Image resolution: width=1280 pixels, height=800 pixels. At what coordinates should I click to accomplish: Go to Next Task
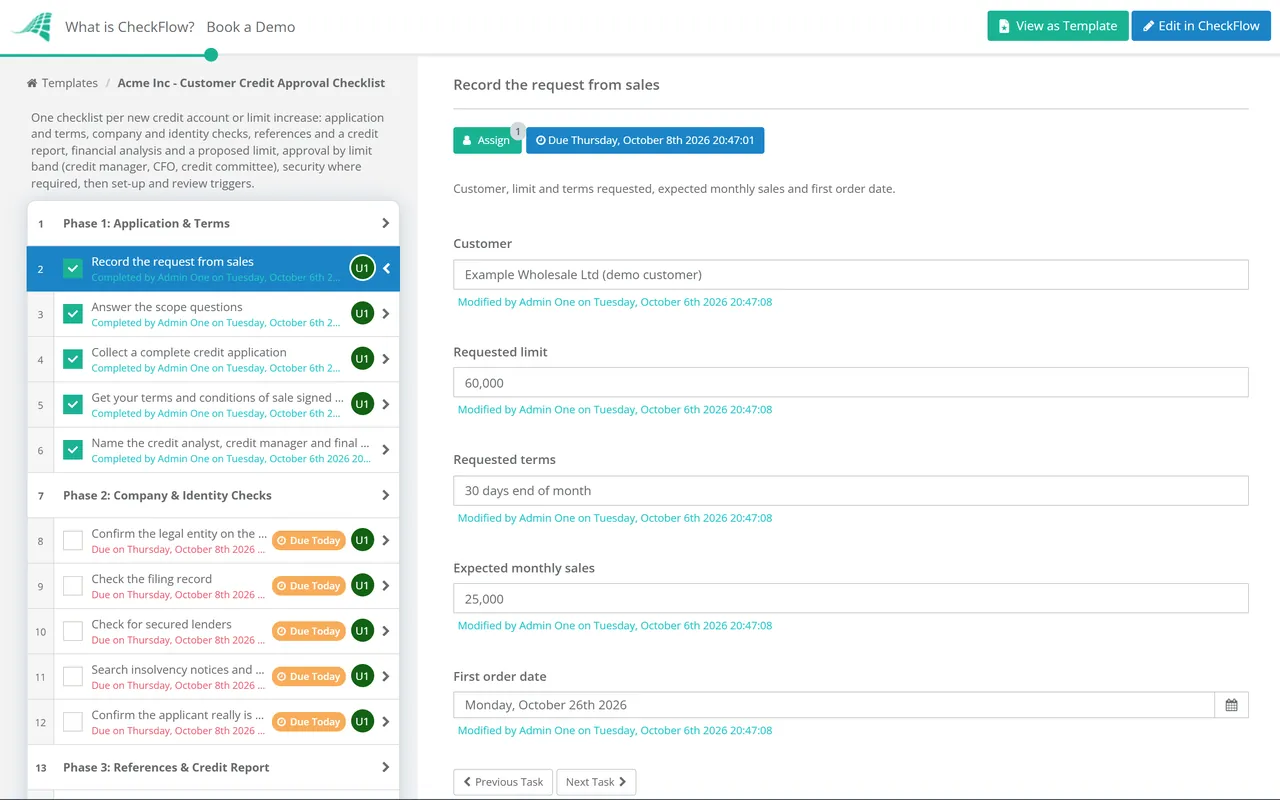point(596,782)
